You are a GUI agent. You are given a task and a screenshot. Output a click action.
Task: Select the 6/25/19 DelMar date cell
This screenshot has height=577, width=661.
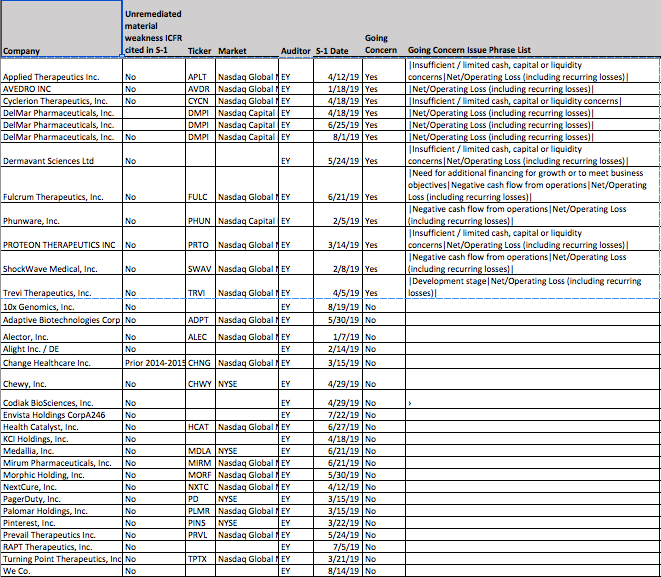[x=338, y=125]
